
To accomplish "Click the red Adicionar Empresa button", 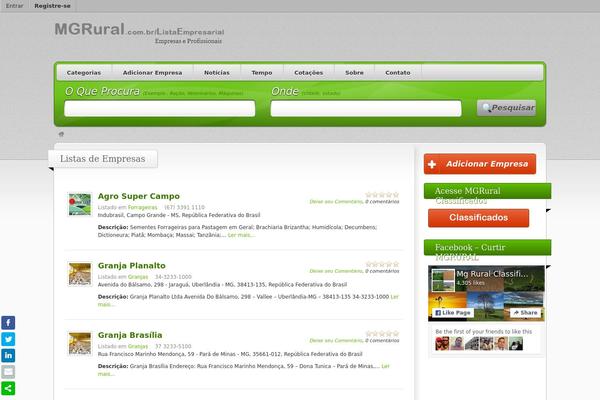I will (x=480, y=164).
